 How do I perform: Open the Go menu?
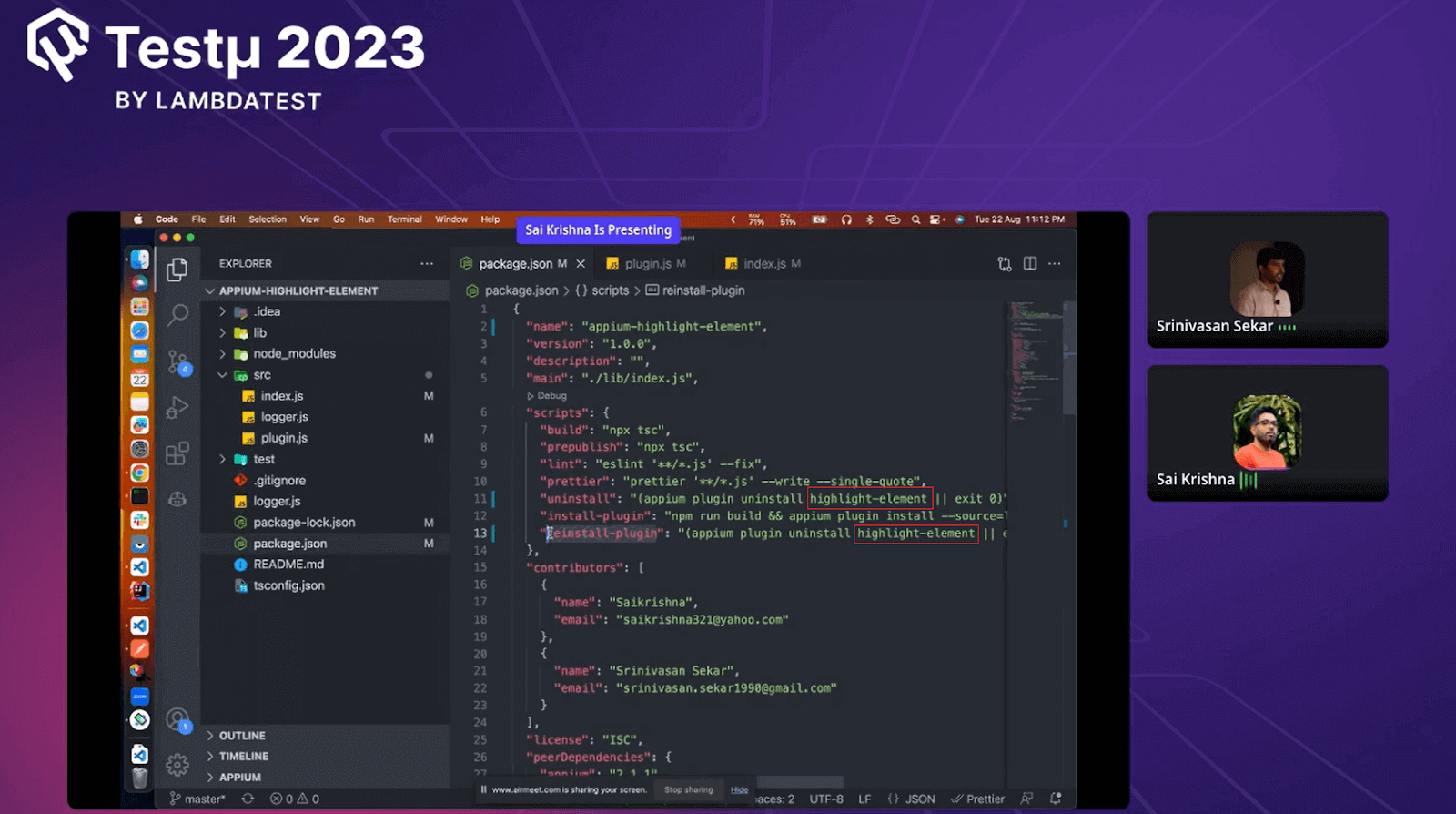(x=339, y=219)
